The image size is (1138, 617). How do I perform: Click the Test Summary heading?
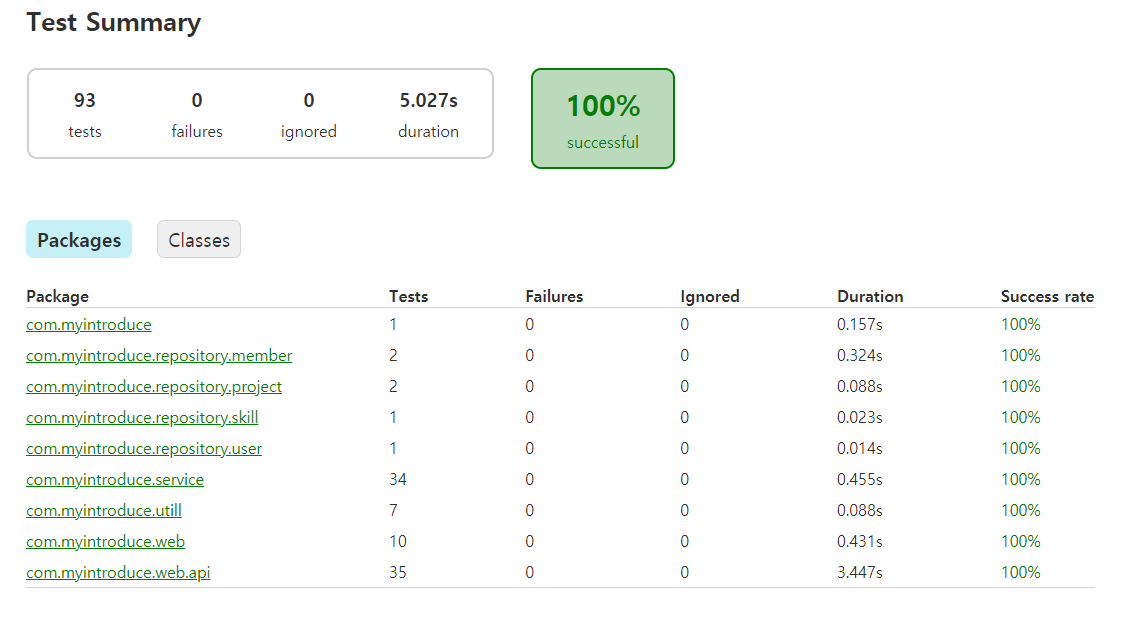point(114,23)
